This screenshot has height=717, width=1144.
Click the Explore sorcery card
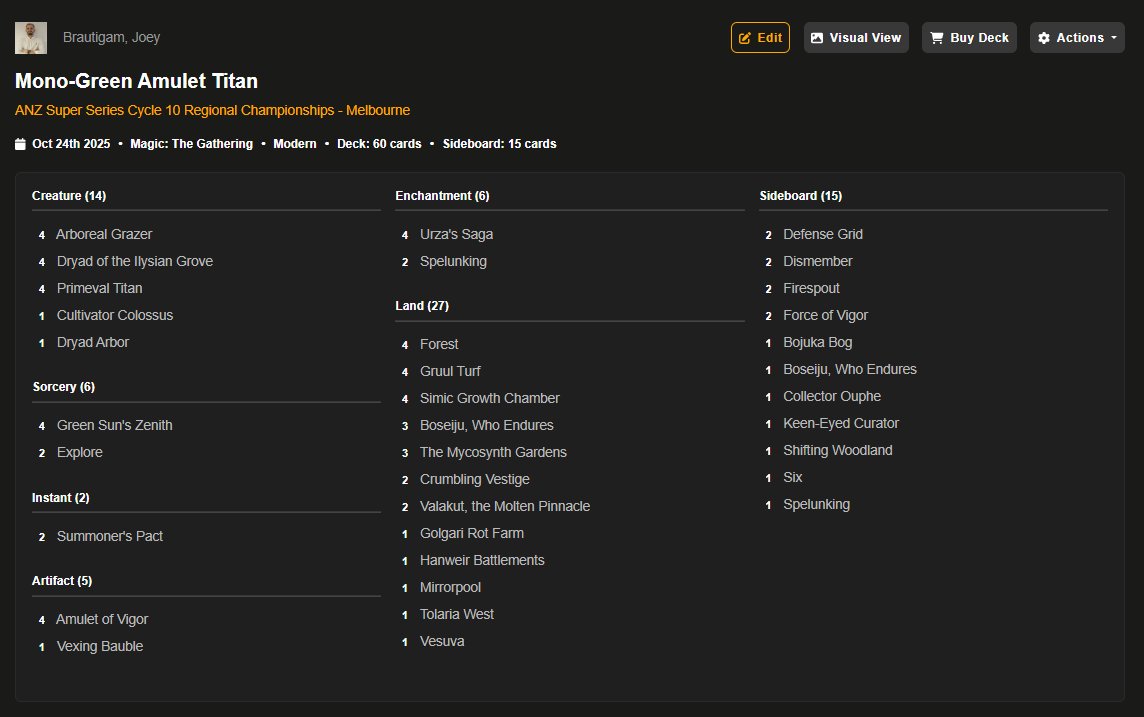80,452
